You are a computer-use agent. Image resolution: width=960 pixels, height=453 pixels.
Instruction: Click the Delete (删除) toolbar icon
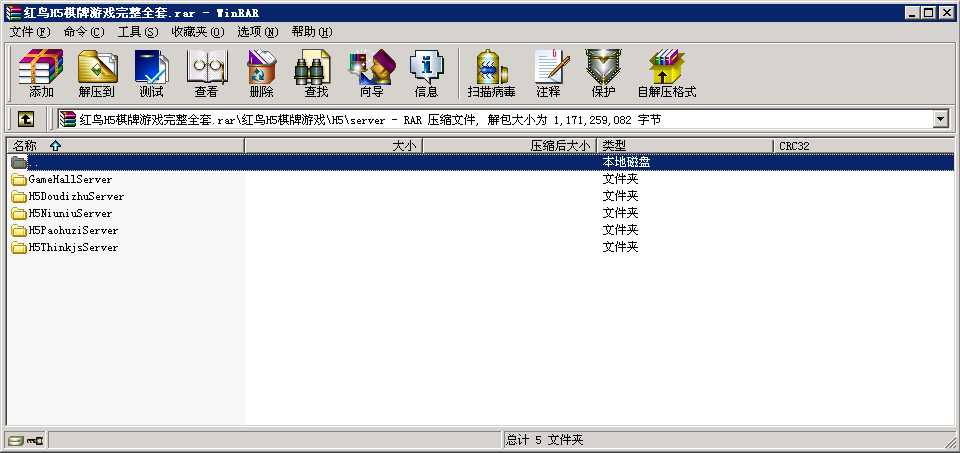pyautogui.click(x=261, y=74)
